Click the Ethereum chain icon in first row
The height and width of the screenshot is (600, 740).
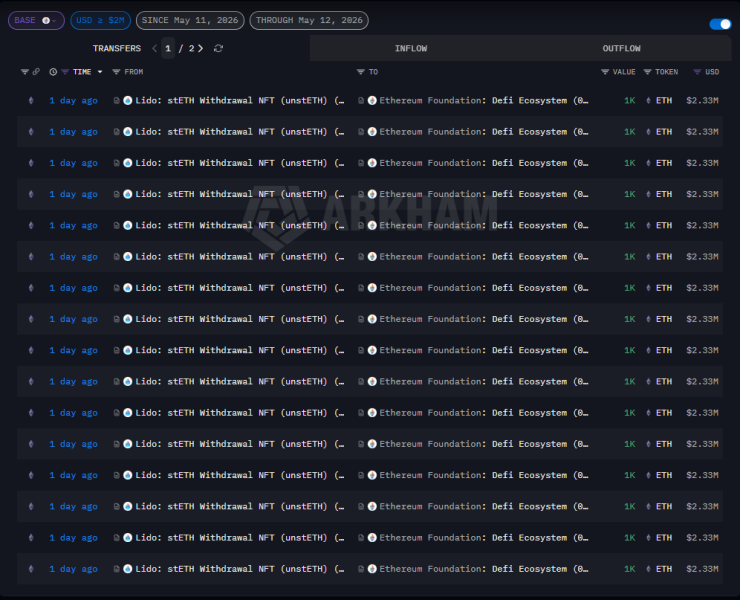point(31,101)
